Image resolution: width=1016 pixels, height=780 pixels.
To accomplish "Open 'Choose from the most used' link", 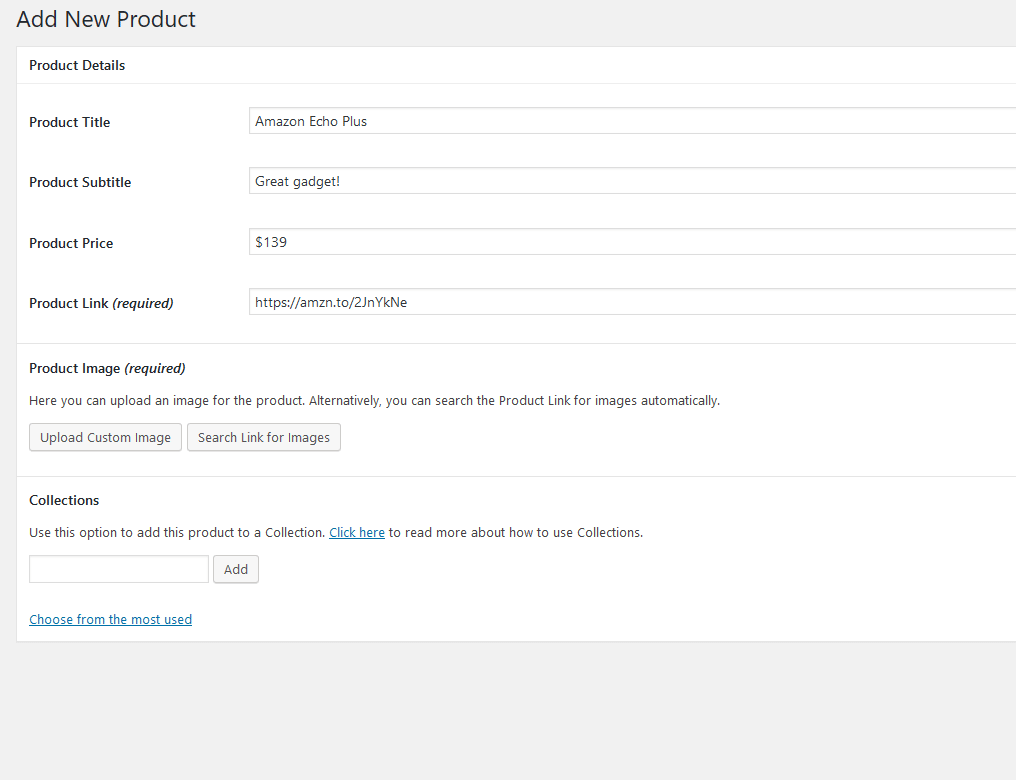I will [x=111, y=619].
